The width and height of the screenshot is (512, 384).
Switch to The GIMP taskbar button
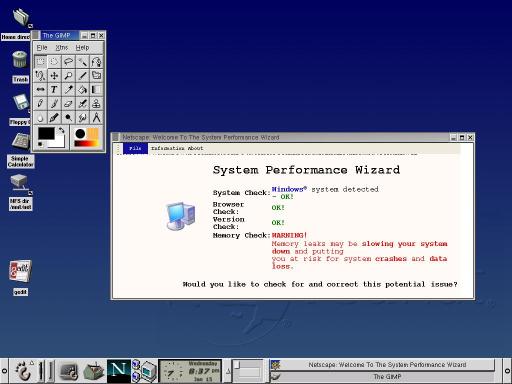tap(387, 377)
